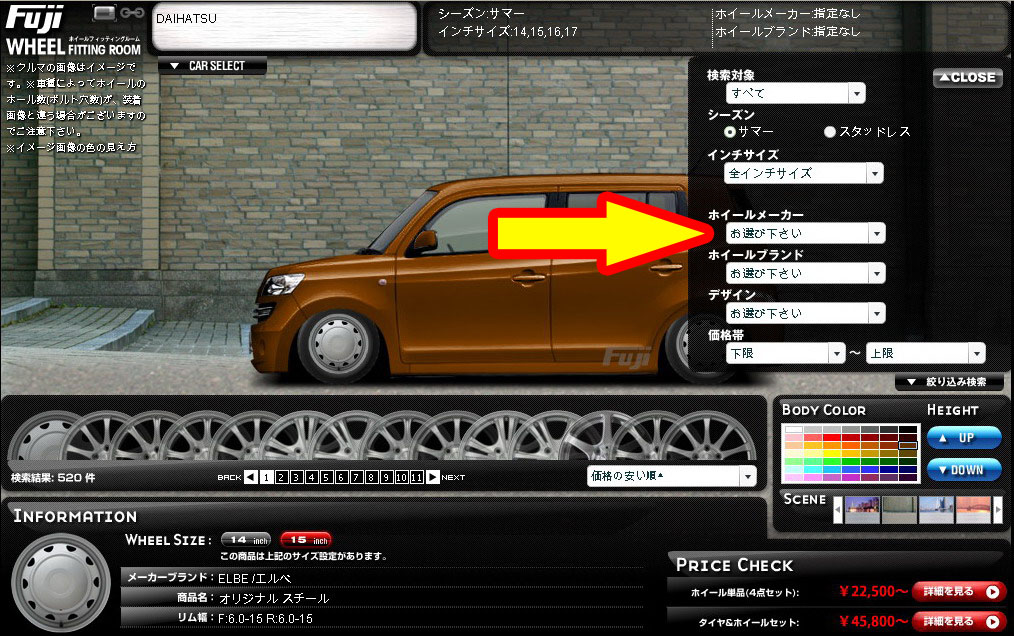This screenshot has width=1014, height=636.
Task: Click the 検索結果: 520 件 result count
Action: coord(53,478)
